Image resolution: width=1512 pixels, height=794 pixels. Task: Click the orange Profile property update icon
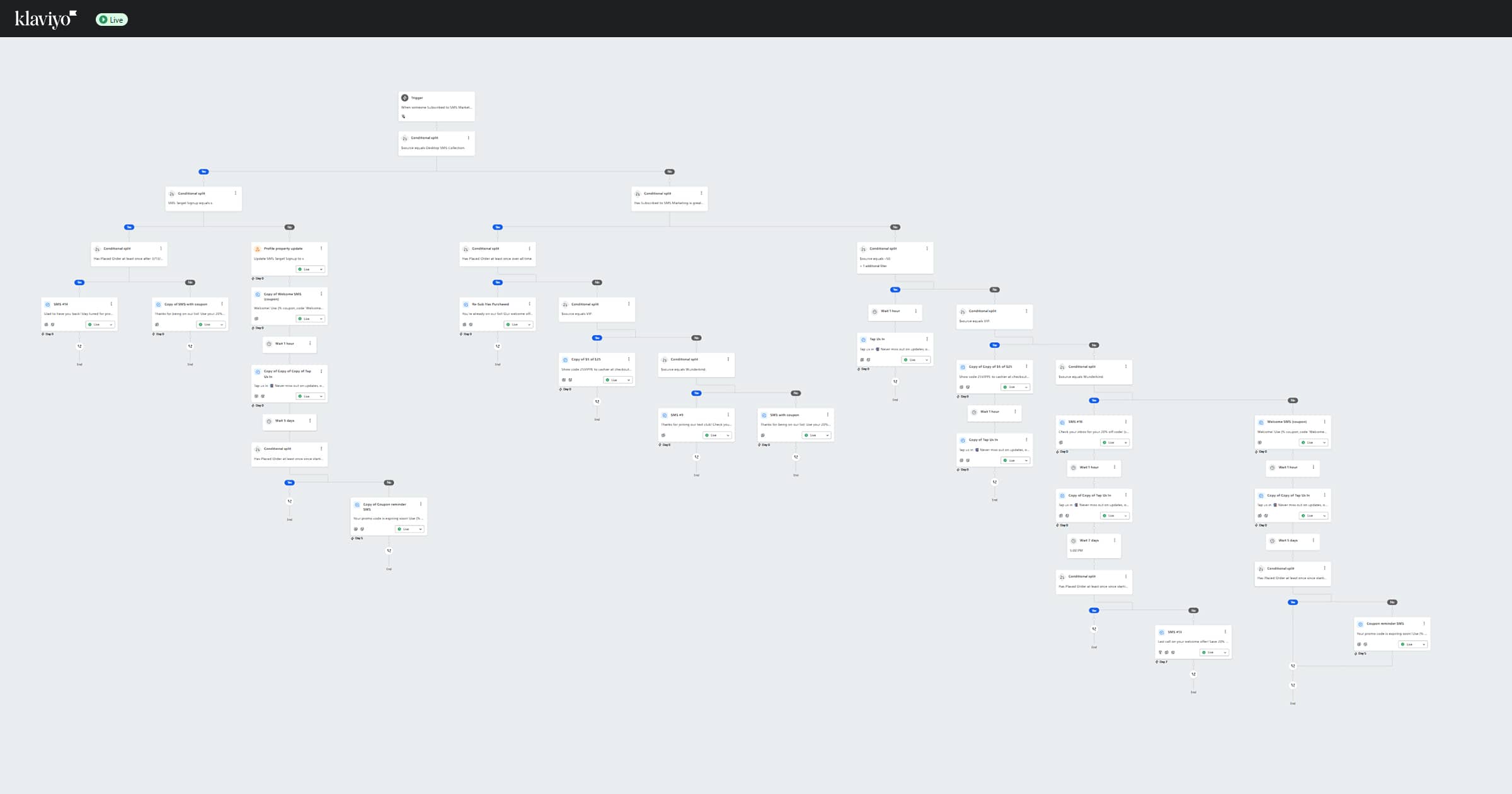(x=258, y=248)
